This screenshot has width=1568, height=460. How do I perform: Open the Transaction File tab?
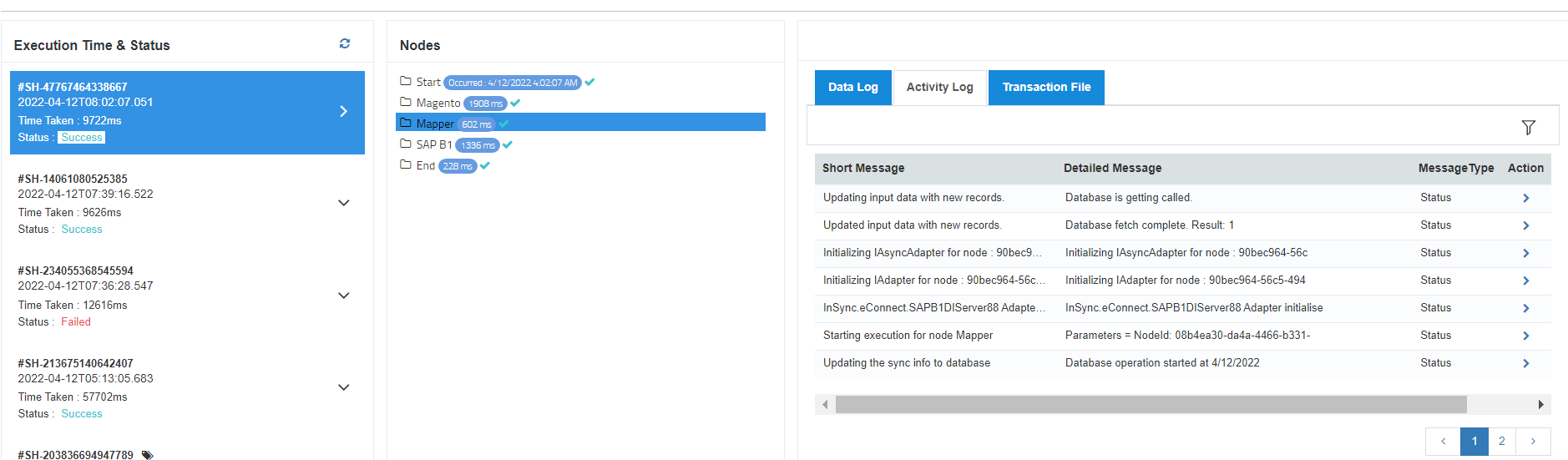(1046, 87)
